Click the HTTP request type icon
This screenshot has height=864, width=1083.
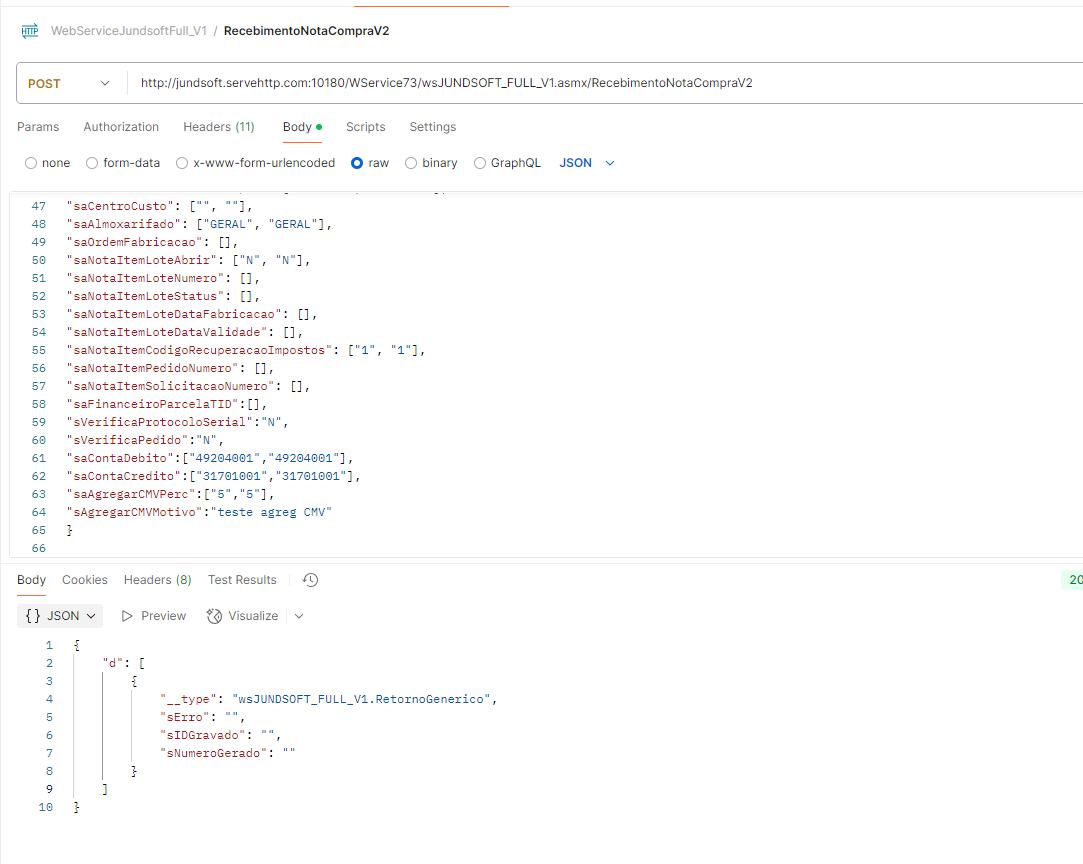29,31
